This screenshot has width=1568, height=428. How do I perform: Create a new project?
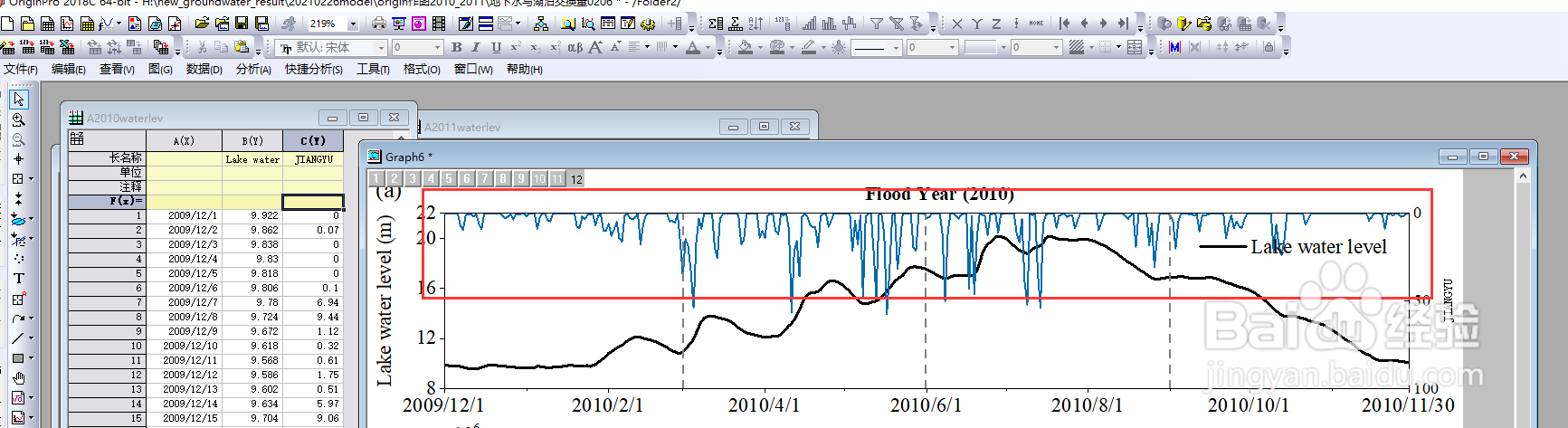[x=7, y=24]
